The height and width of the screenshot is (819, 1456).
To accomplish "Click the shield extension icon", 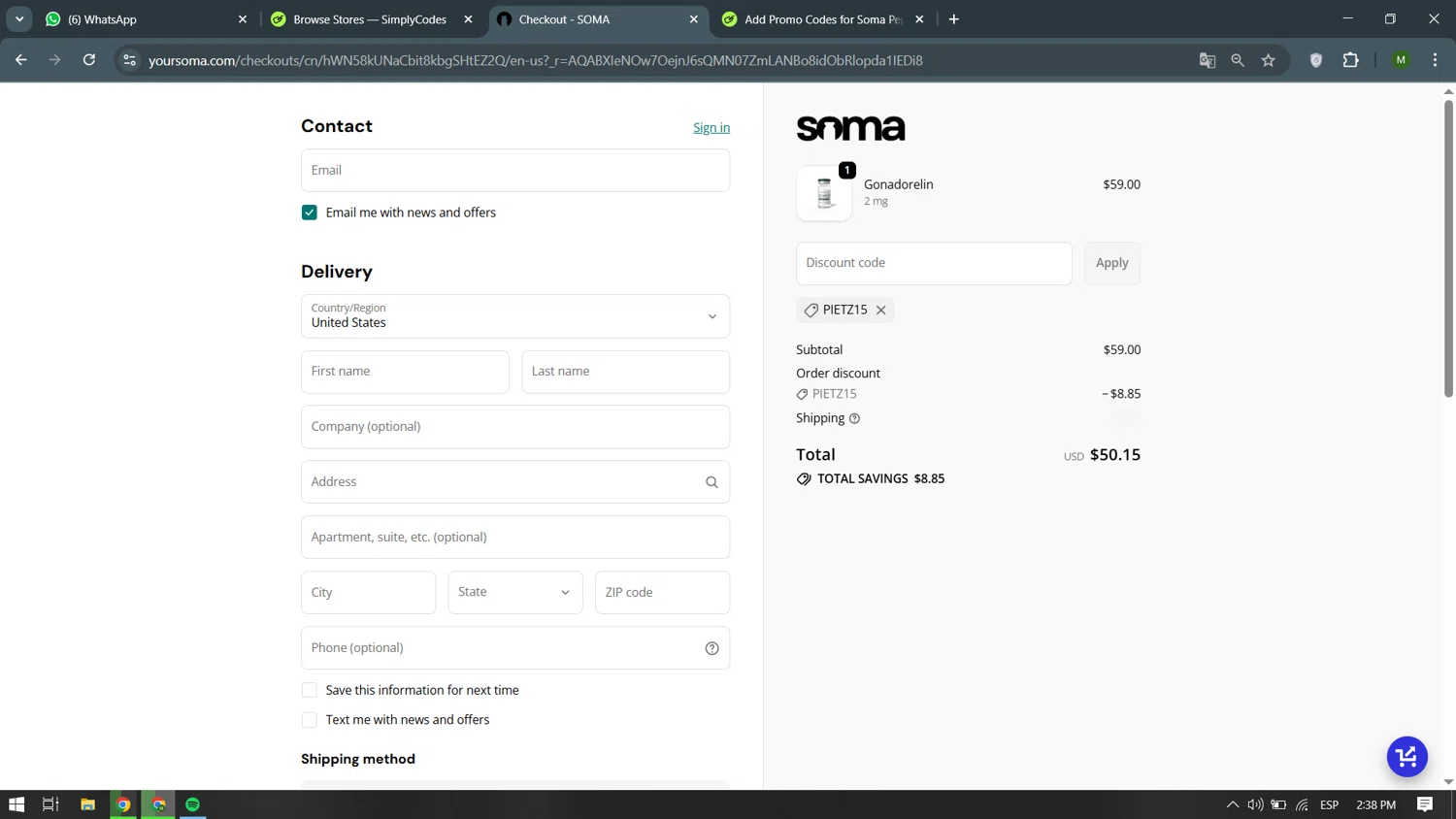I will tap(1316, 60).
